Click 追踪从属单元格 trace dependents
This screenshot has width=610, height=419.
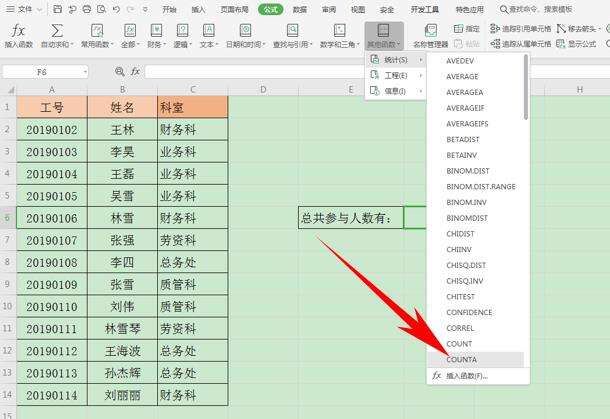point(521,44)
